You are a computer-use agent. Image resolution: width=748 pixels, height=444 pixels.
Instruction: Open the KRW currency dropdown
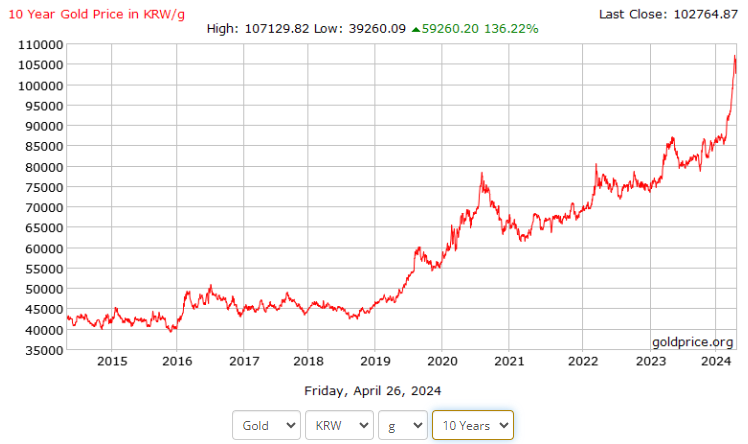point(339,425)
